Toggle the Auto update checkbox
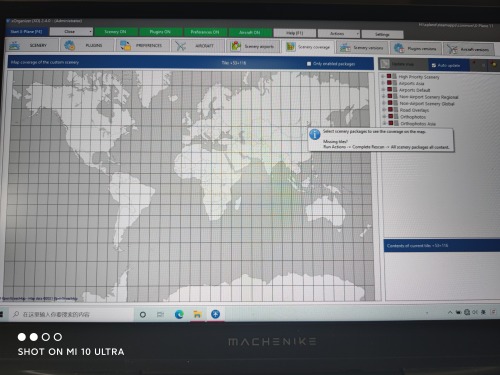Screen dimensions: 500x375 click(x=434, y=65)
